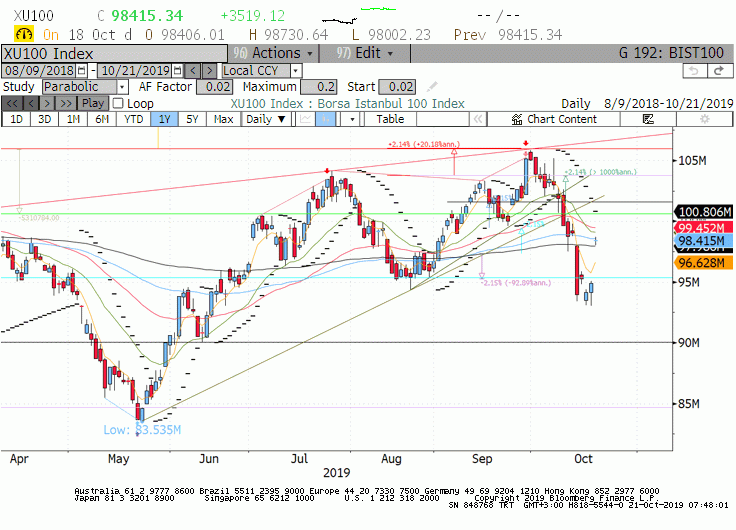Click Maximum value field 0.2

pos(318,87)
